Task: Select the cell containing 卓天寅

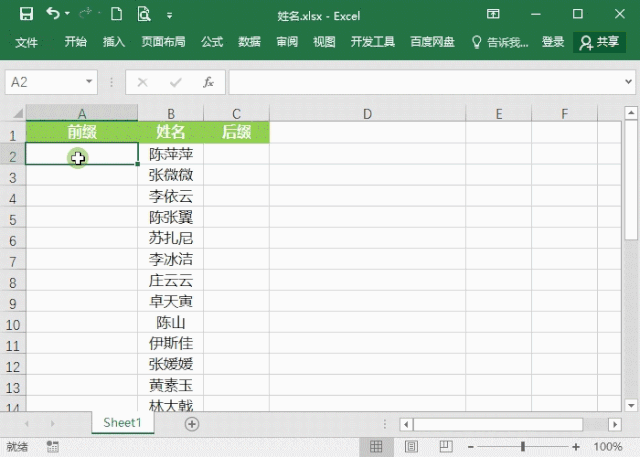Action: pos(171,301)
